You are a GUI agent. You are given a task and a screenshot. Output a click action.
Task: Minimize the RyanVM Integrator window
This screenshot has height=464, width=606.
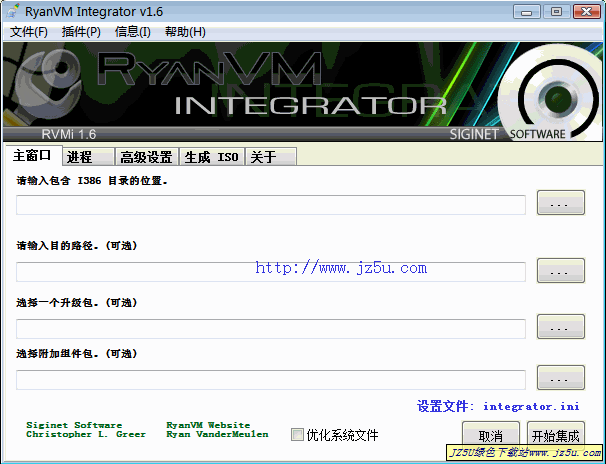point(526,12)
